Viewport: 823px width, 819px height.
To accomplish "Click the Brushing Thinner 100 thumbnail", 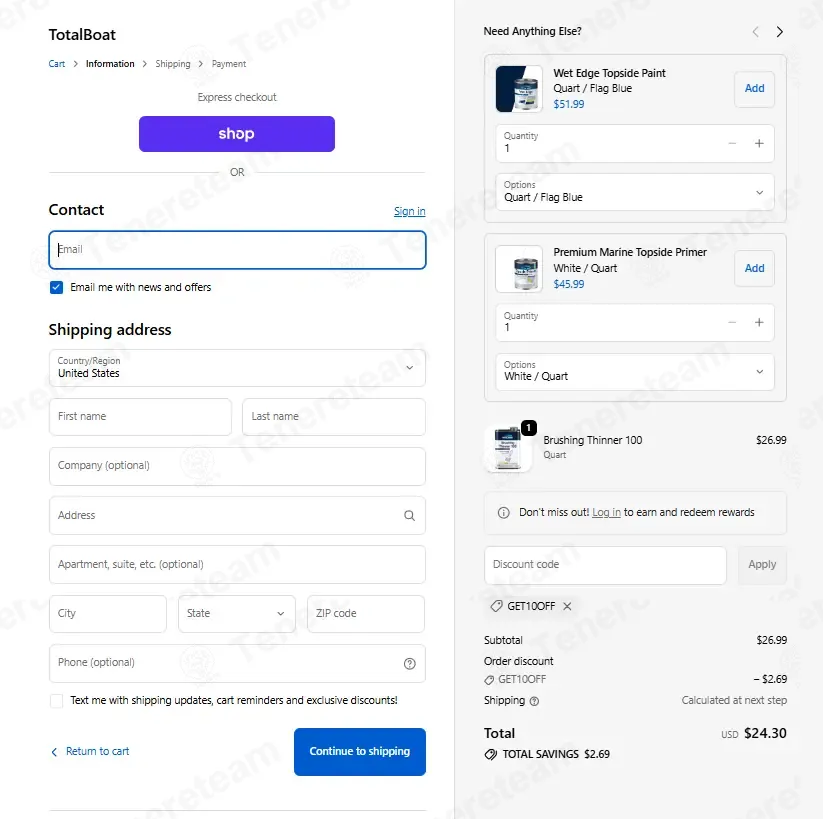I will click(x=508, y=448).
